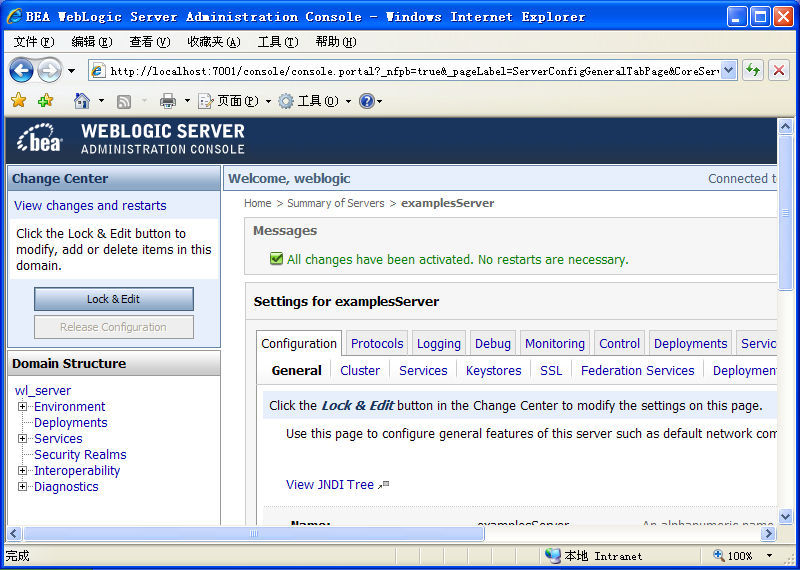Expand the Environment tree node
The image size is (800, 570).
tap(23, 407)
